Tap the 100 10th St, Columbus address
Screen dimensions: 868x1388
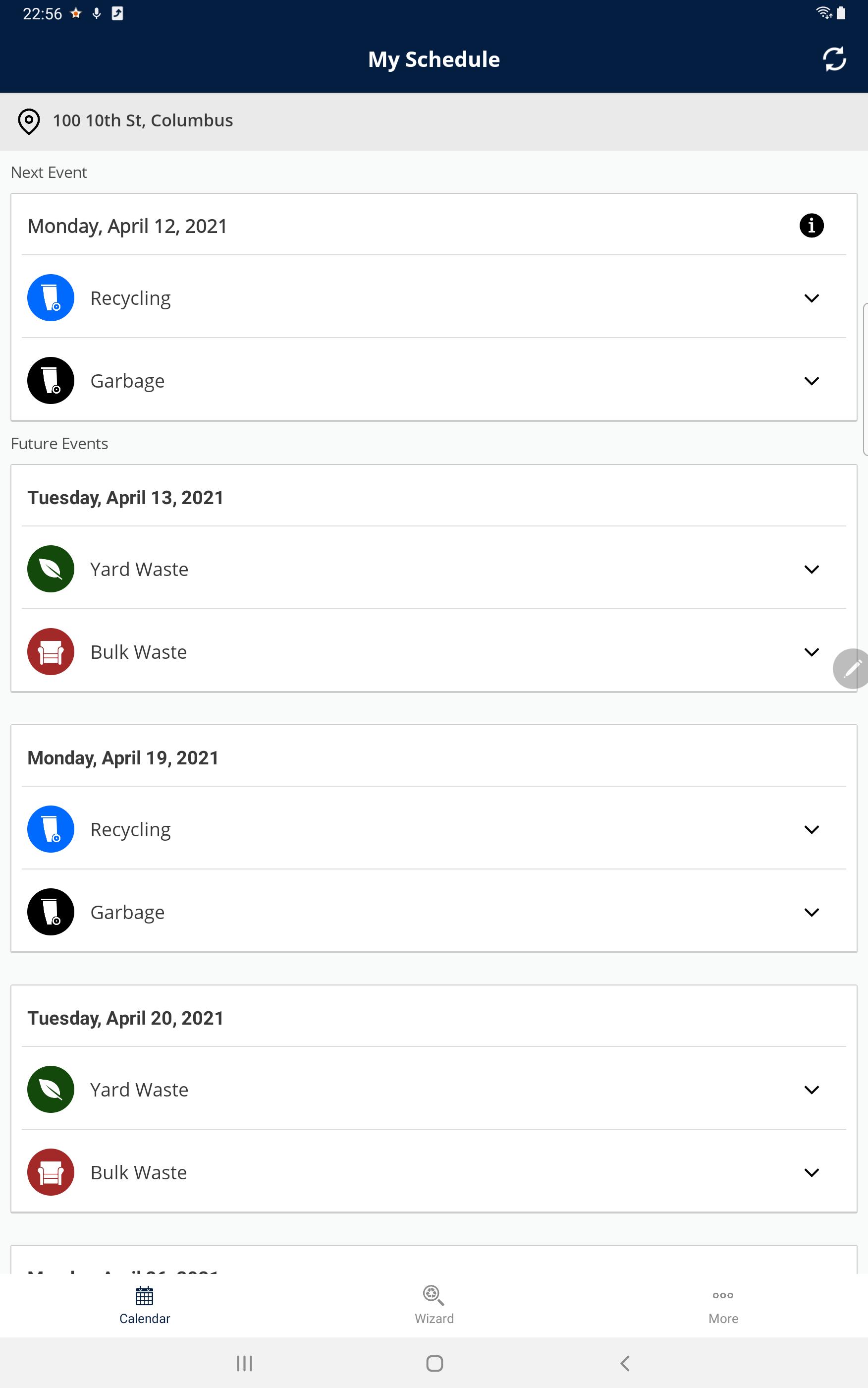coord(143,120)
